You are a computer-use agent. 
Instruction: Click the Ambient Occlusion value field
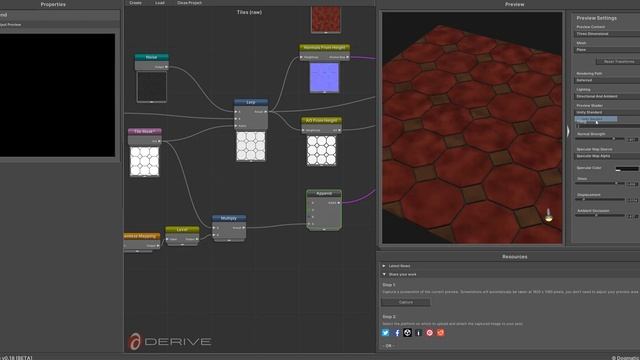point(632,216)
